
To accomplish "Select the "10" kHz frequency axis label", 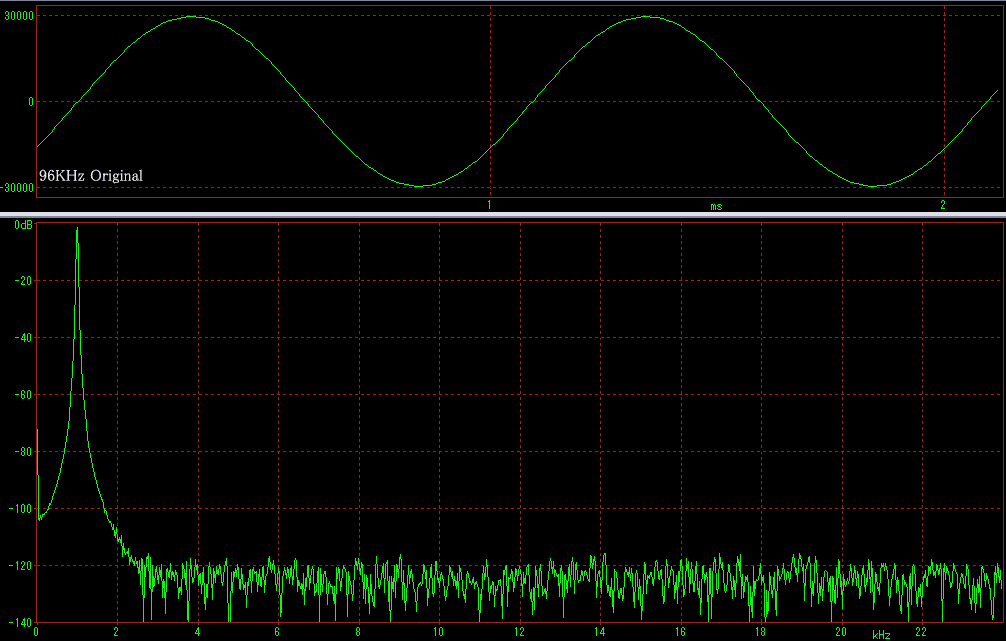I will tap(438, 632).
